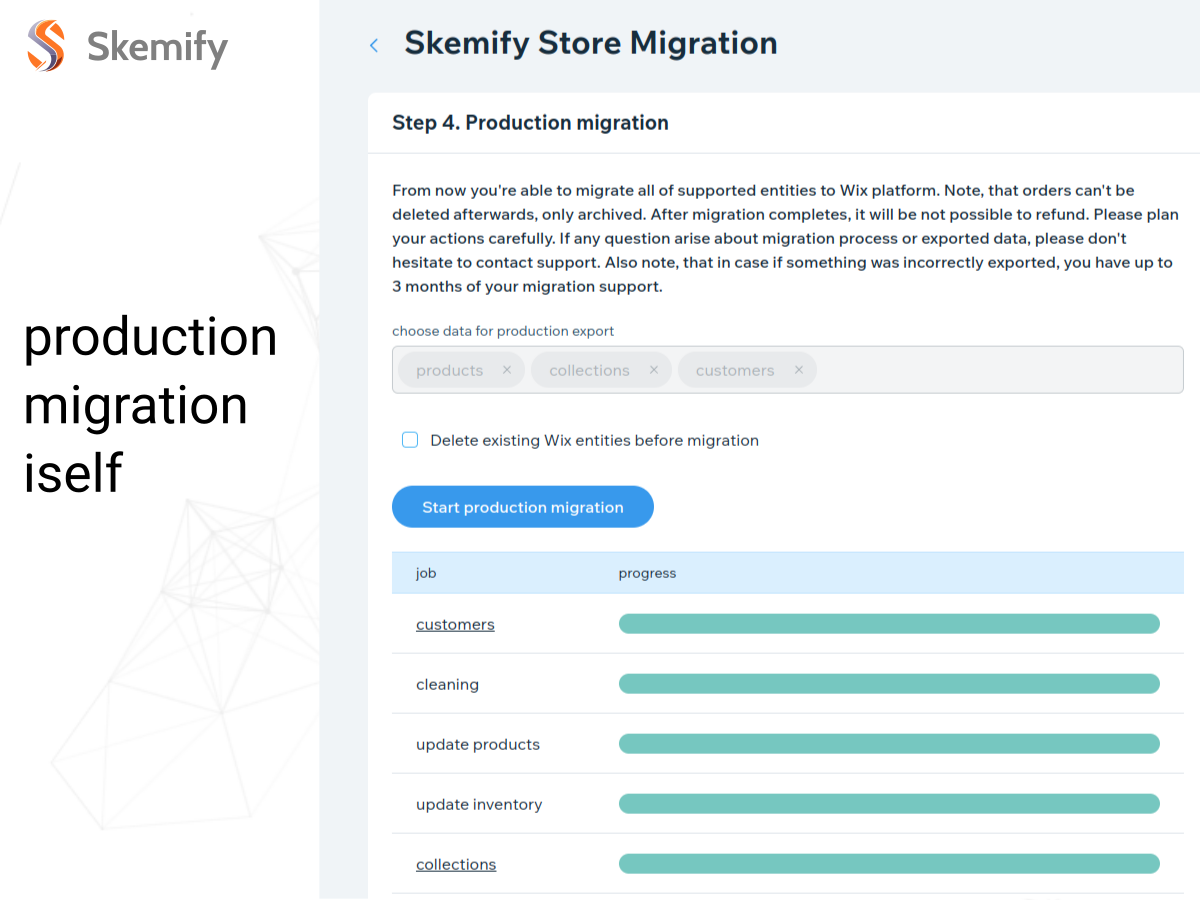The width and height of the screenshot is (1200, 900).
Task: Click the update products progress bar
Action: click(889, 744)
